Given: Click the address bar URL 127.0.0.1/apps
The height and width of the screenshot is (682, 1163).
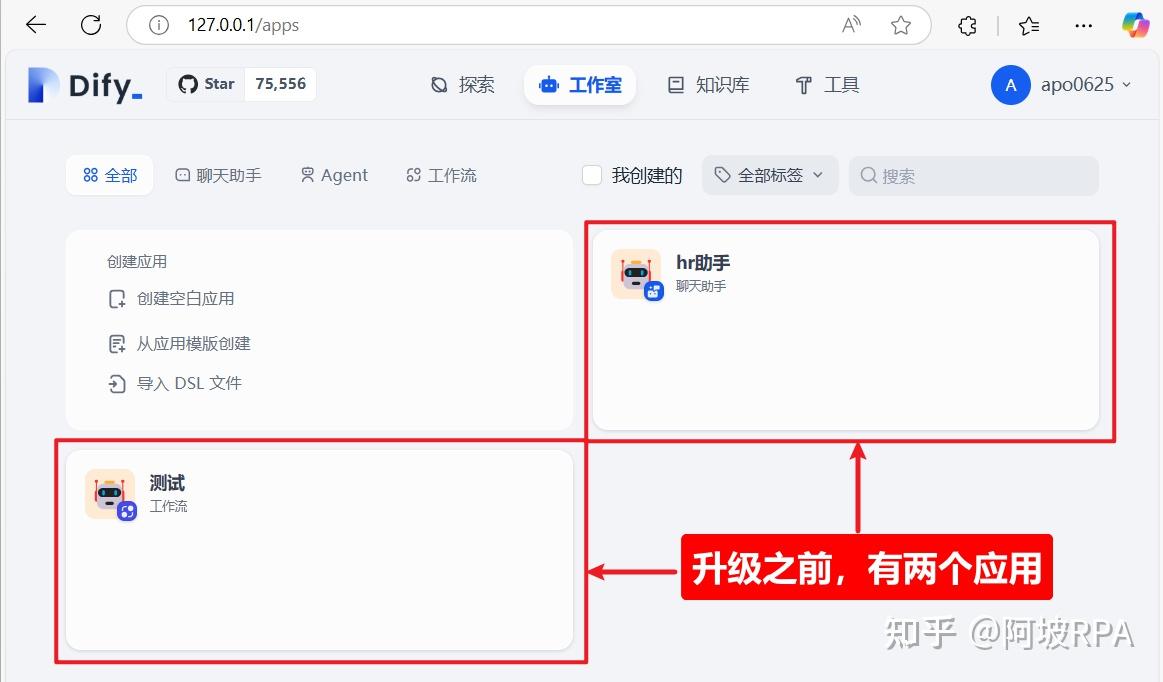Looking at the screenshot, I should click(243, 25).
